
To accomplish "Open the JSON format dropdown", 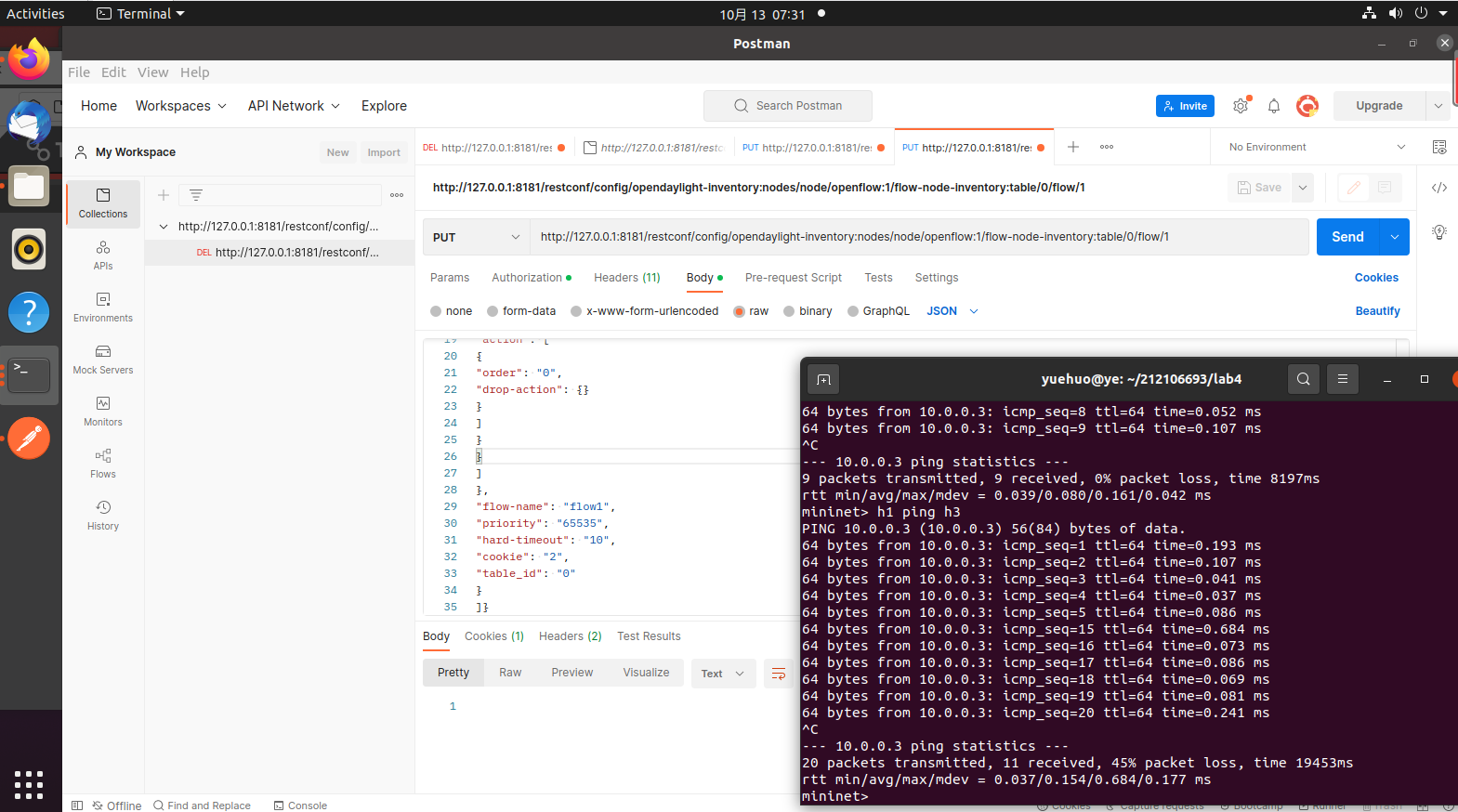I will [x=952, y=311].
